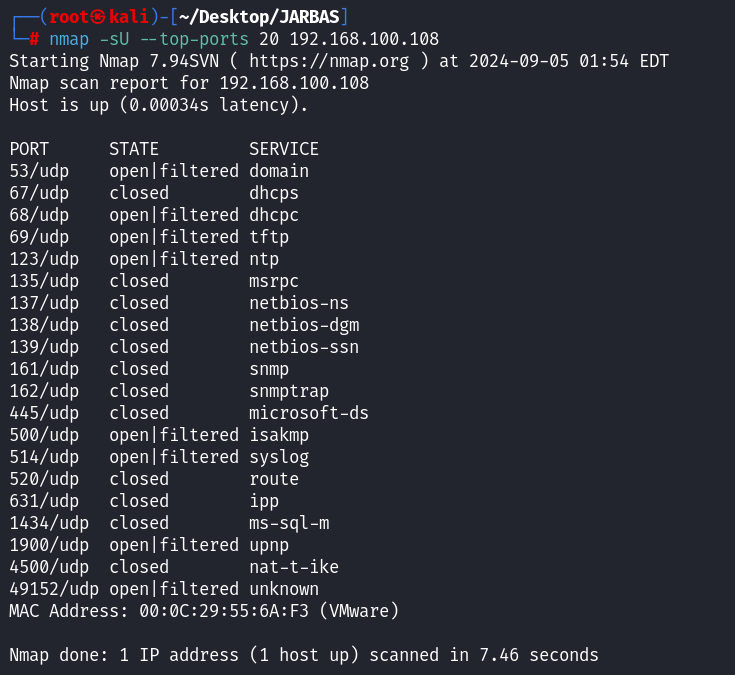Click the Nmap done summary line

tap(304, 655)
